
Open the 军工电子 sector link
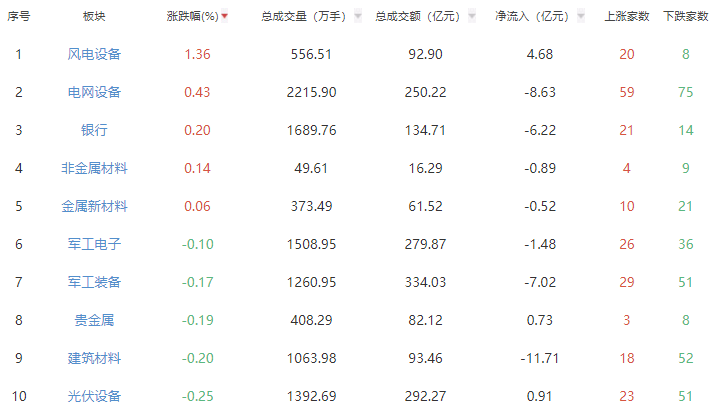94,244
